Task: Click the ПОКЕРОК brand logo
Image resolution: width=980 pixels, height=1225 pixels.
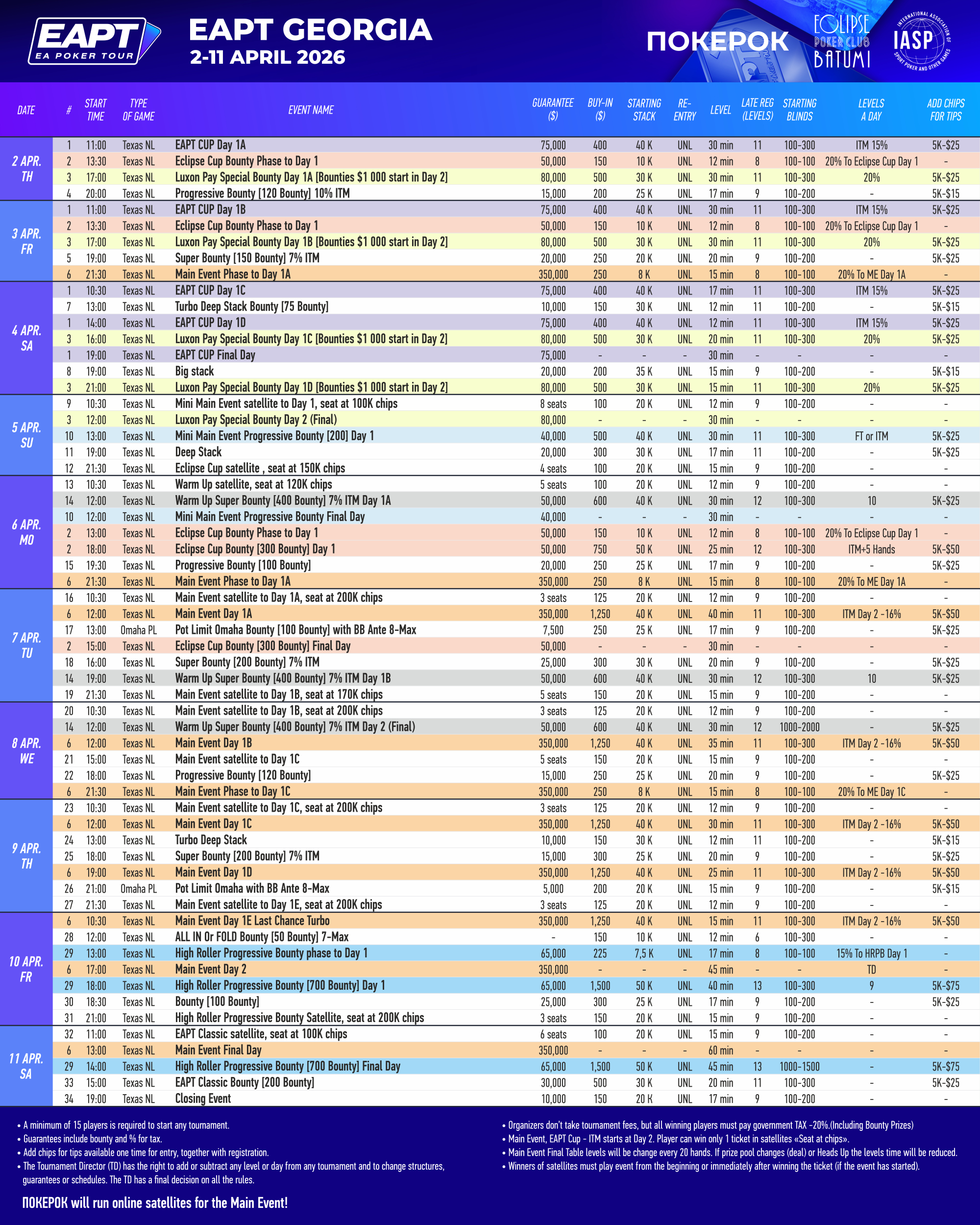Action: click(x=717, y=42)
